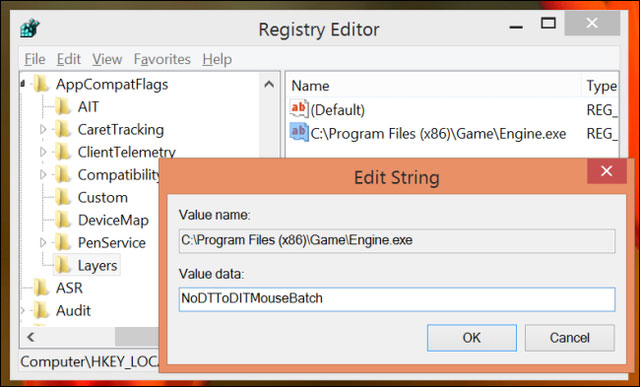Click the horizontal scrollbar thumb in tree pane
The height and width of the screenshot is (387, 640).
(x=137, y=337)
